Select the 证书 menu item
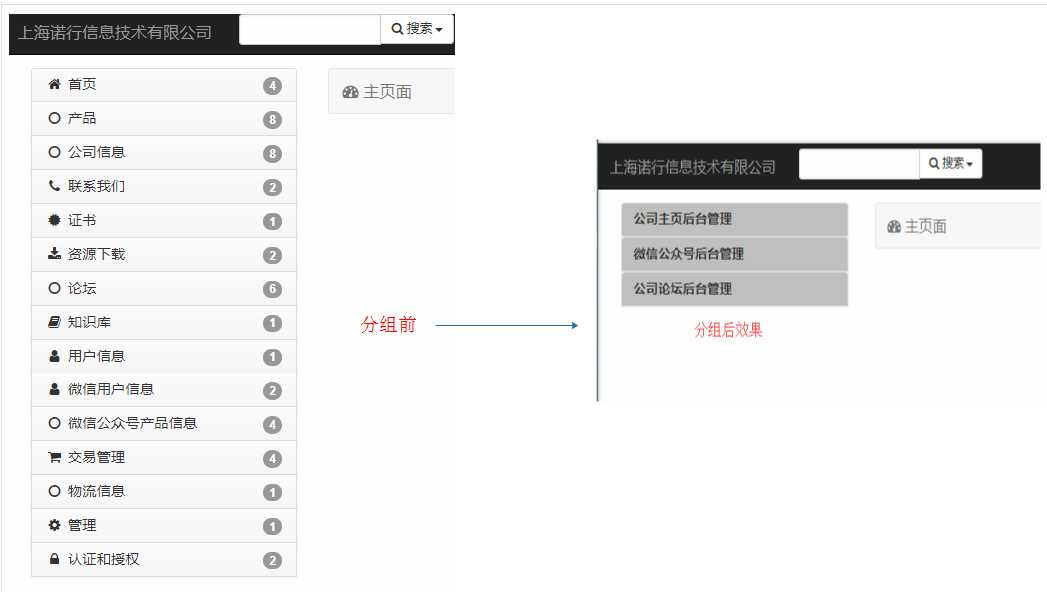This screenshot has width=1047, height=592. [x=164, y=220]
